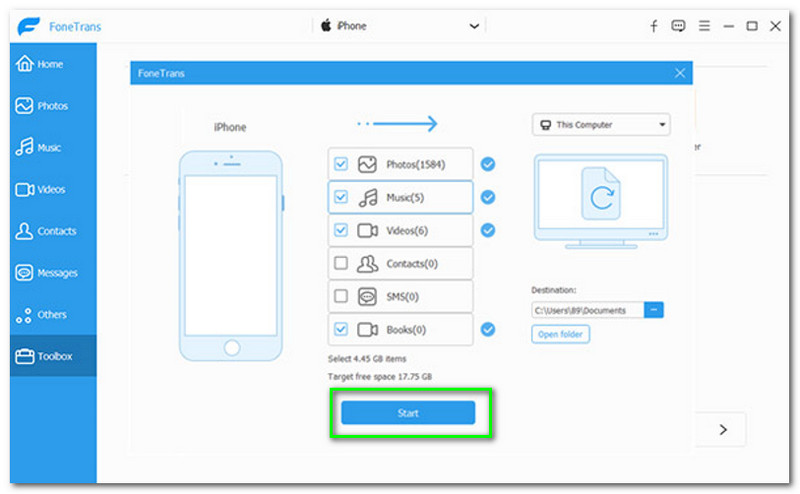Click the next arrow chevron at right
This screenshot has height=494, width=800.
coord(723,430)
